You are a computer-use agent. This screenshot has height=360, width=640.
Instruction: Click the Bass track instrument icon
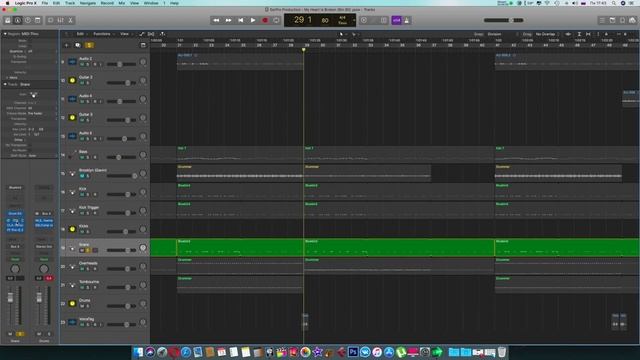(72, 155)
